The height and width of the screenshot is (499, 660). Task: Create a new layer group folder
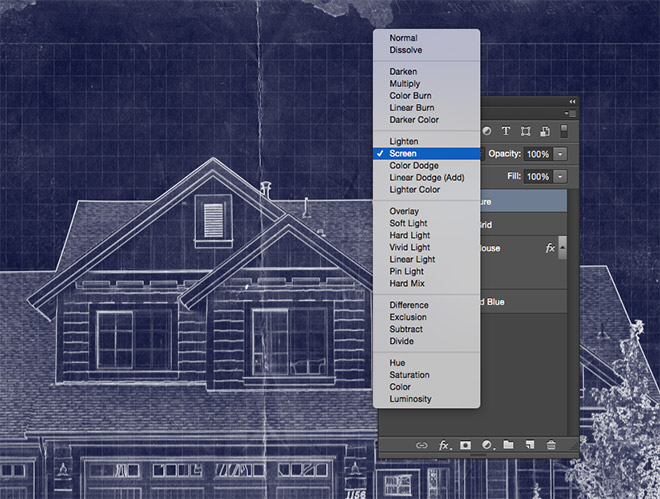pos(508,443)
